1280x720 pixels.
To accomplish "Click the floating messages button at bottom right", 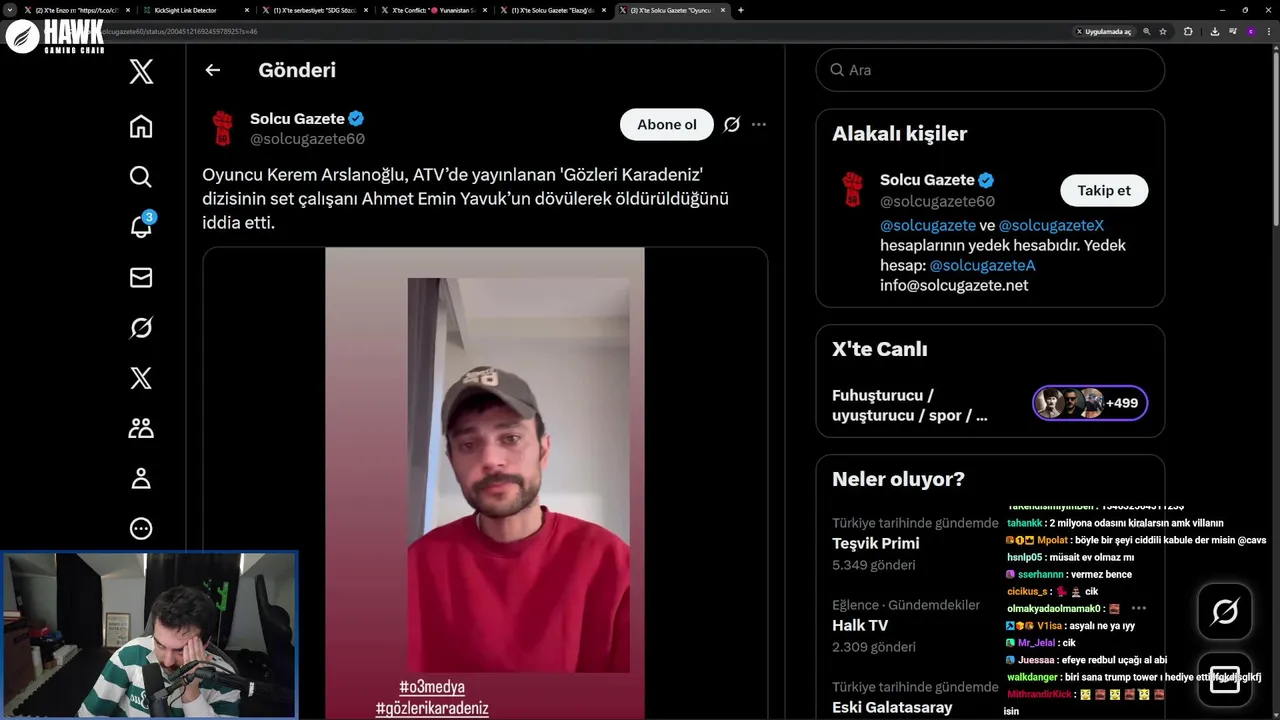I will click(1225, 679).
